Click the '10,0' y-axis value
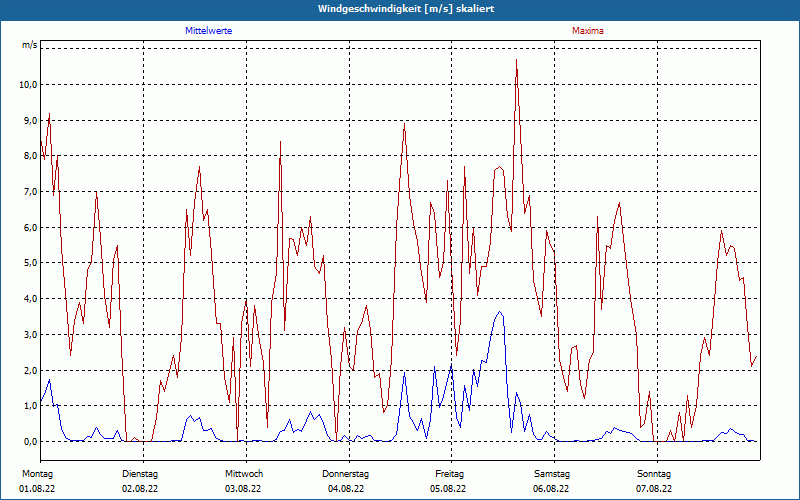The width and height of the screenshot is (800, 500). click(28, 85)
